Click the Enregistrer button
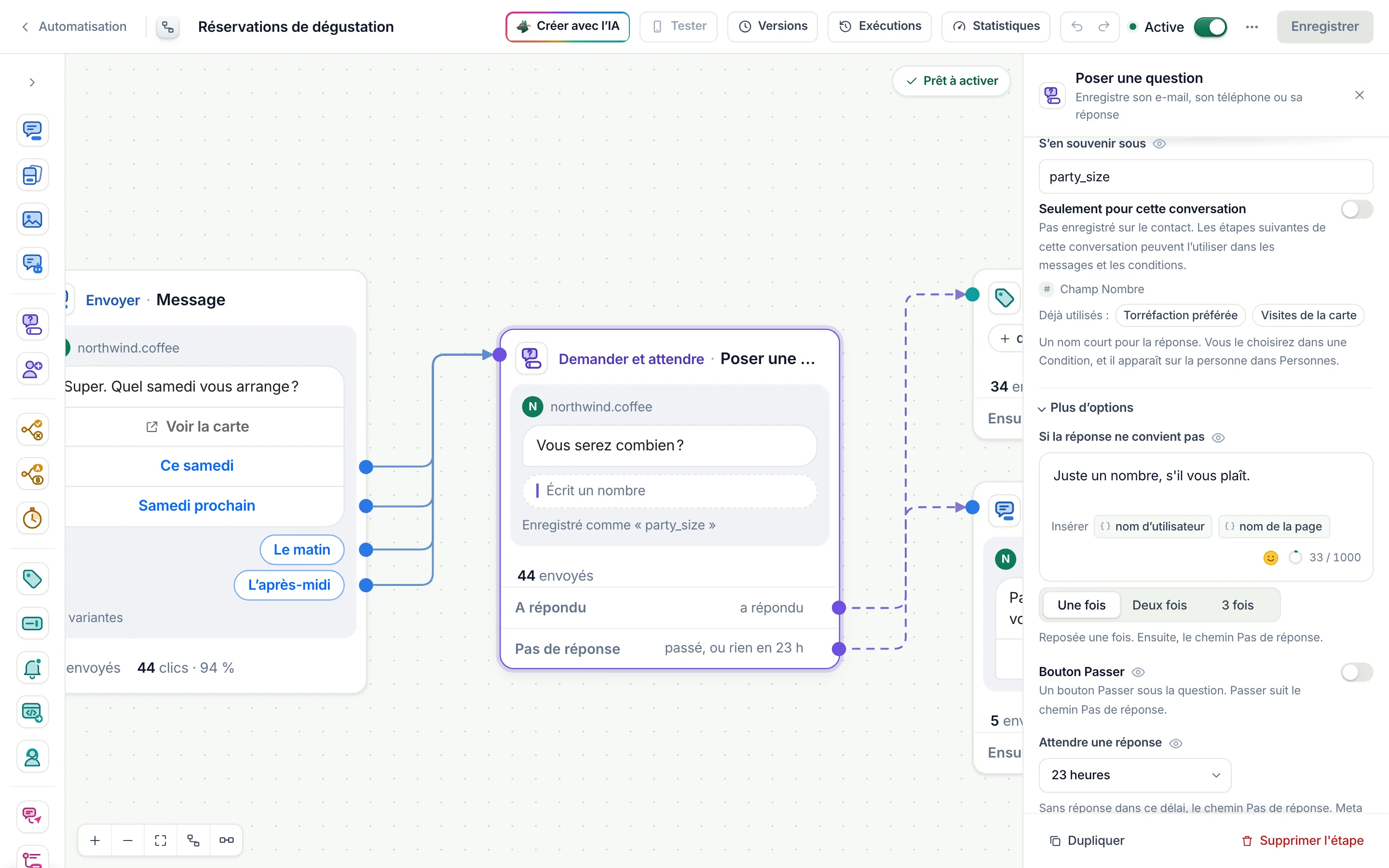1389x868 pixels. [1325, 27]
